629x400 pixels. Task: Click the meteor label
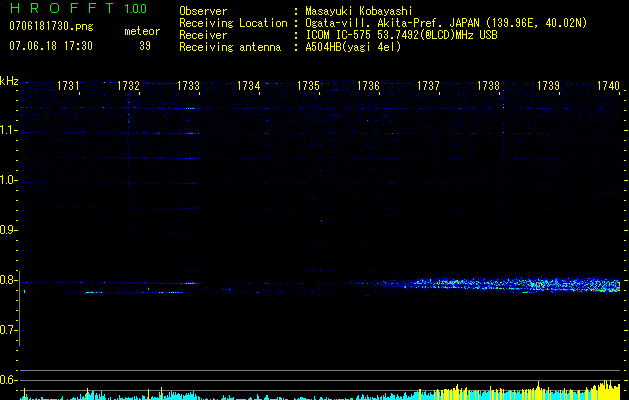coord(142,31)
